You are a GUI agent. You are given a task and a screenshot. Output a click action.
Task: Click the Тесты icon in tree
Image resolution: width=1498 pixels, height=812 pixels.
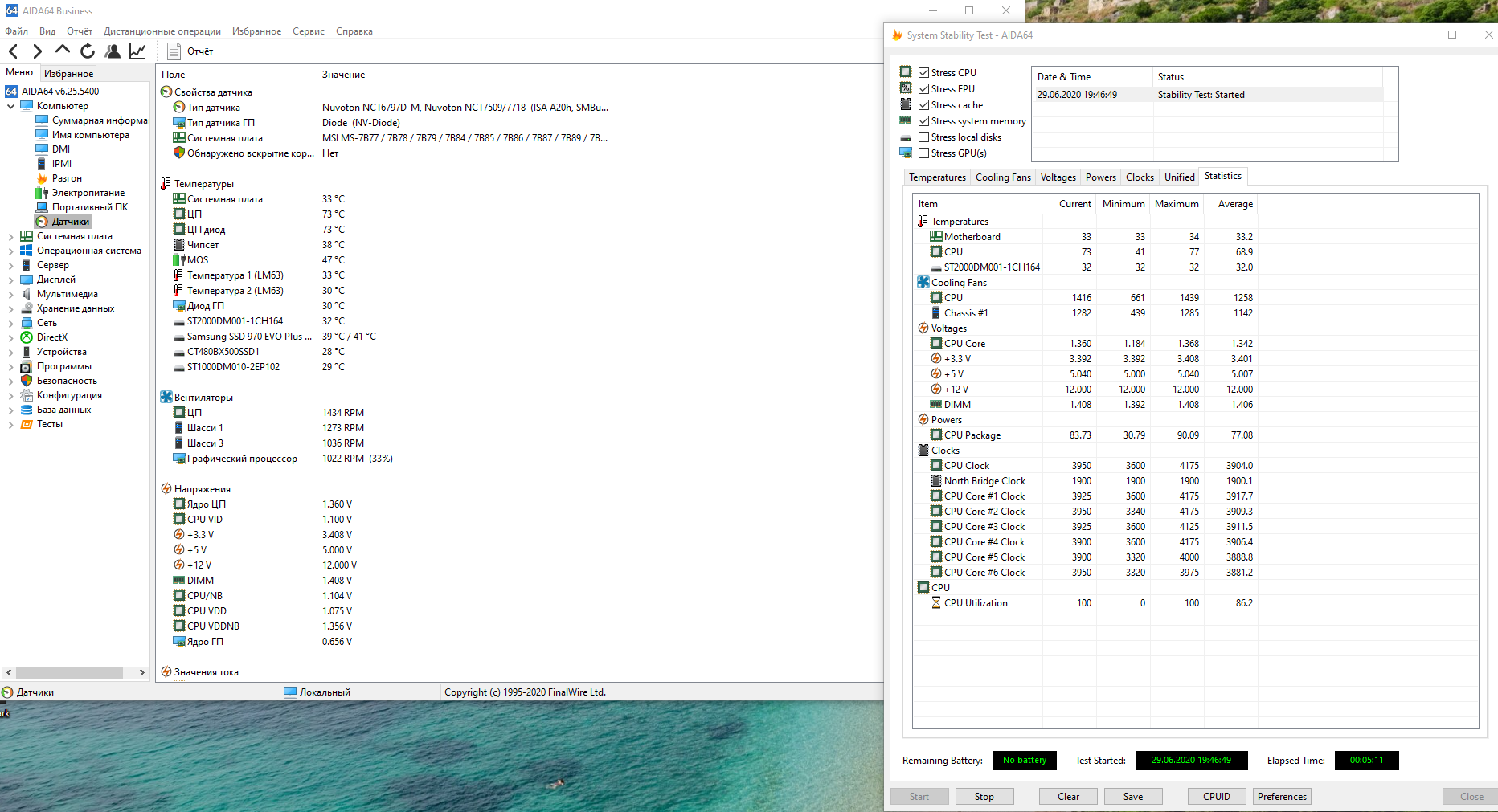[27, 424]
